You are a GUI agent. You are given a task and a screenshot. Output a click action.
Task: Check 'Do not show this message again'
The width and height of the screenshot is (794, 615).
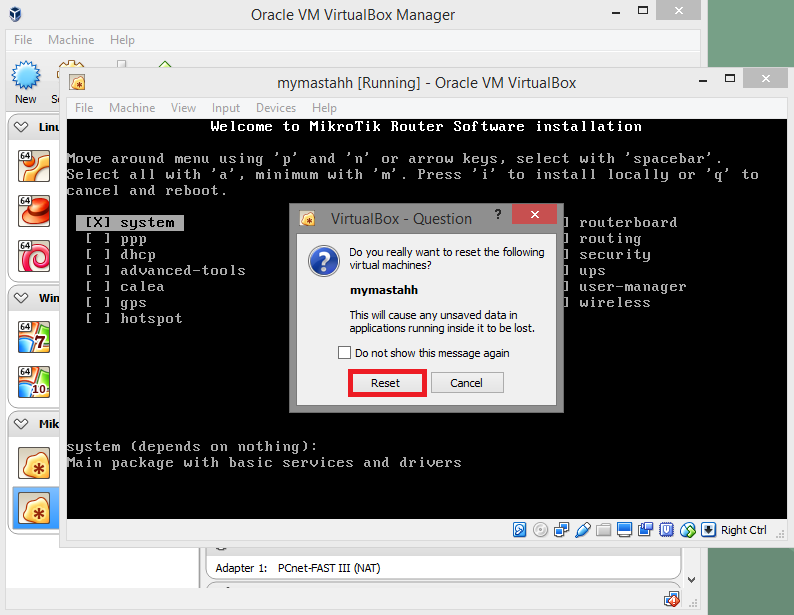point(344,353)
